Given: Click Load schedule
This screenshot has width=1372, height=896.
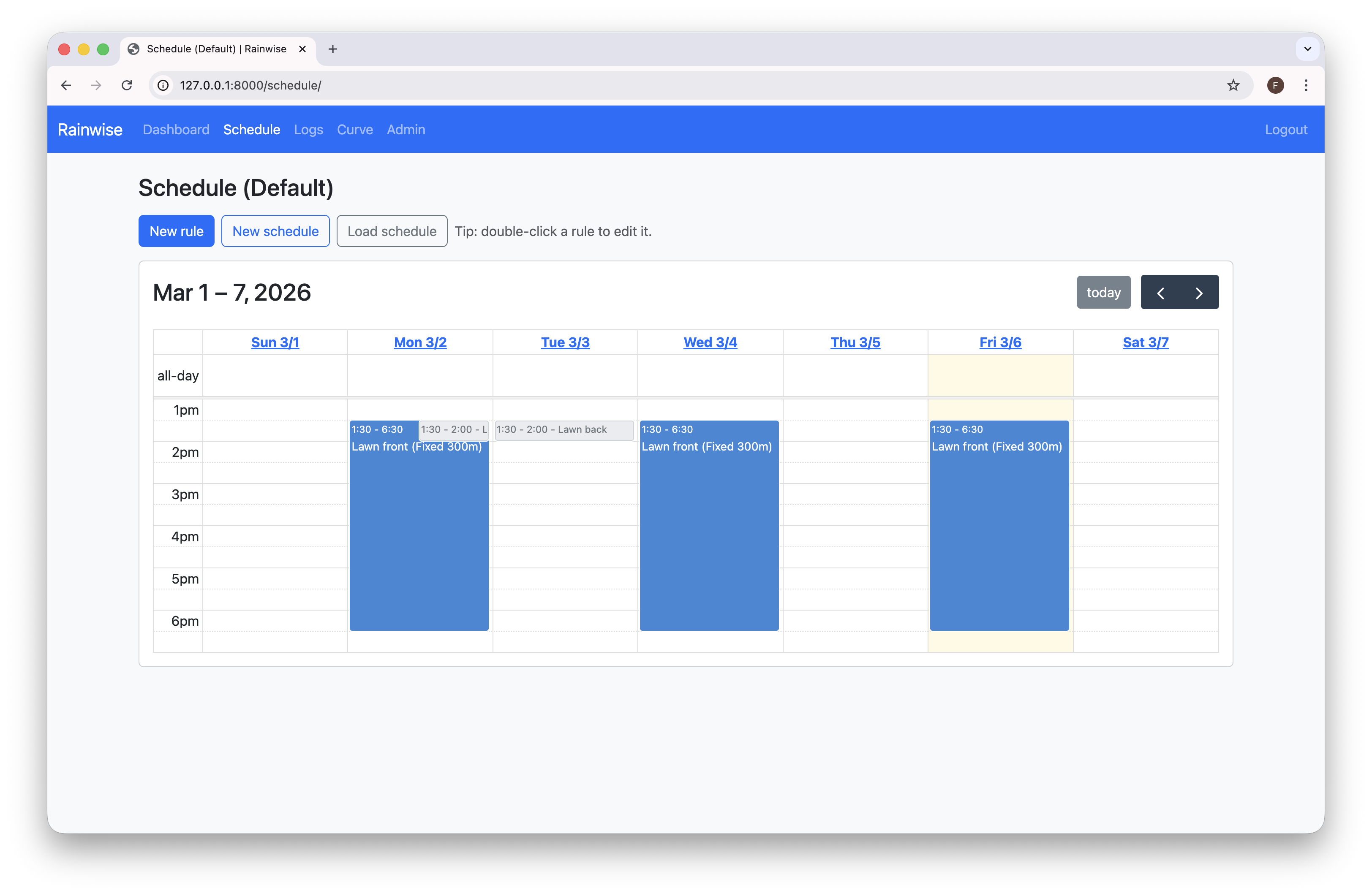Looking at the screenshot, I should coord(392,231).
